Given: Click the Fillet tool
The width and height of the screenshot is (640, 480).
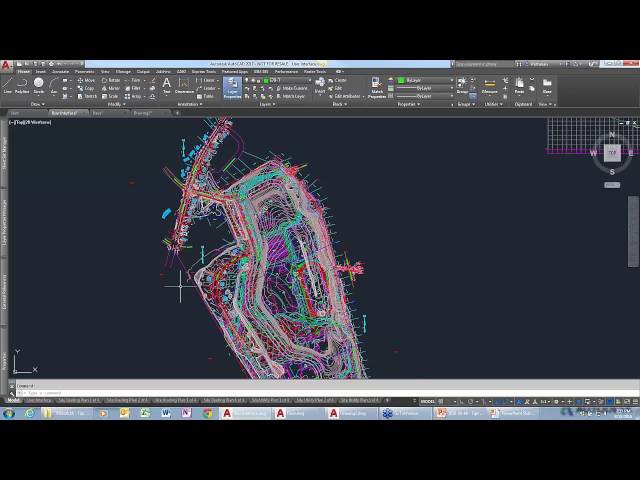Looking at the screenshot, I should click(133, 88).
